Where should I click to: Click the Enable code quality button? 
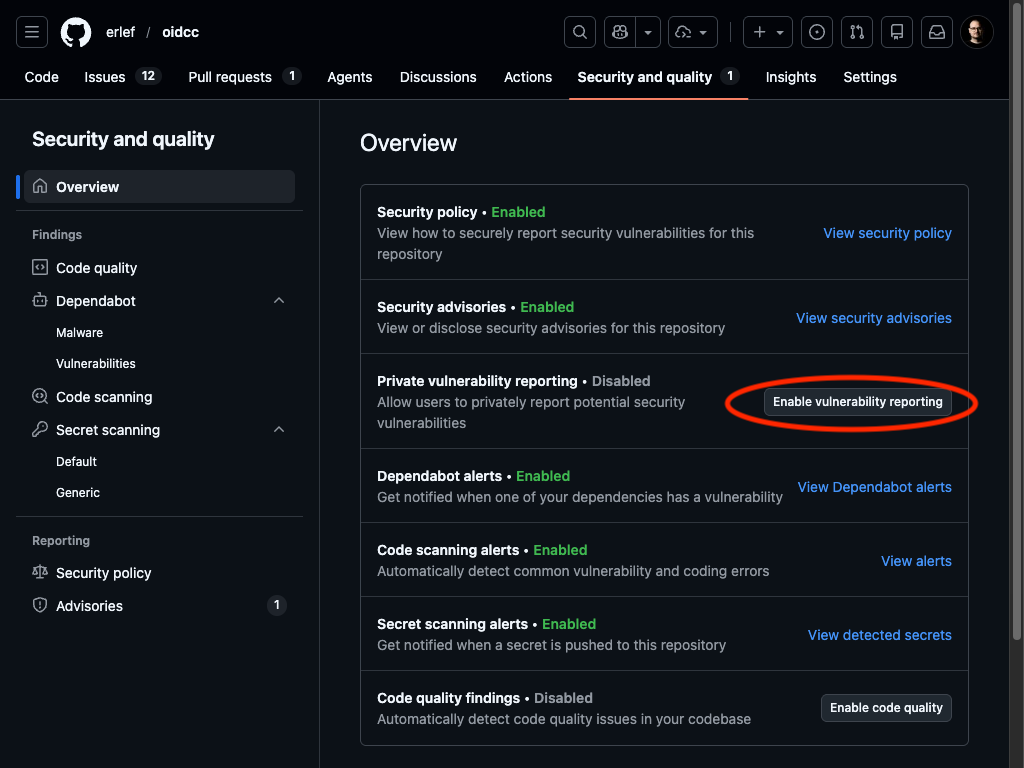click(x=886, y=708)
